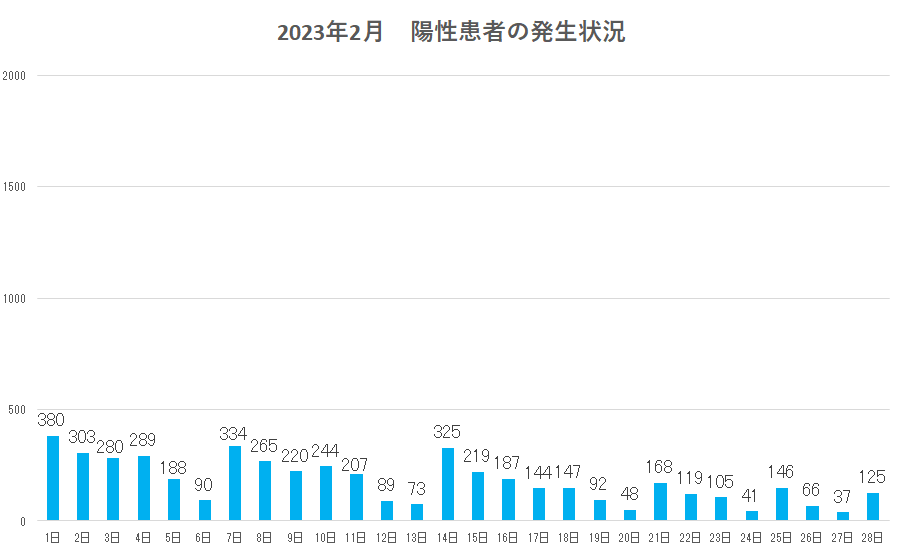Image resolution: width=905 pixels, height=558 pixels.
Task: Click the data label 48
Action: point(629,493)
